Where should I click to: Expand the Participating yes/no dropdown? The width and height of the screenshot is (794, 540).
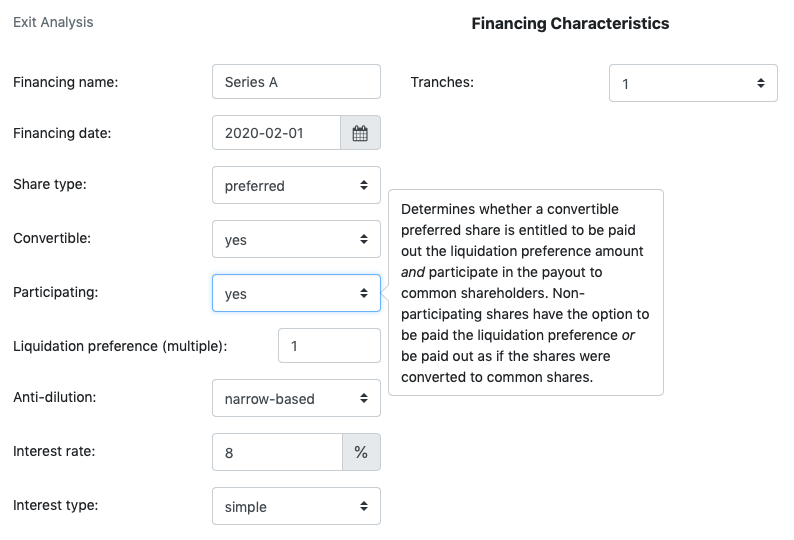[296, 293]
